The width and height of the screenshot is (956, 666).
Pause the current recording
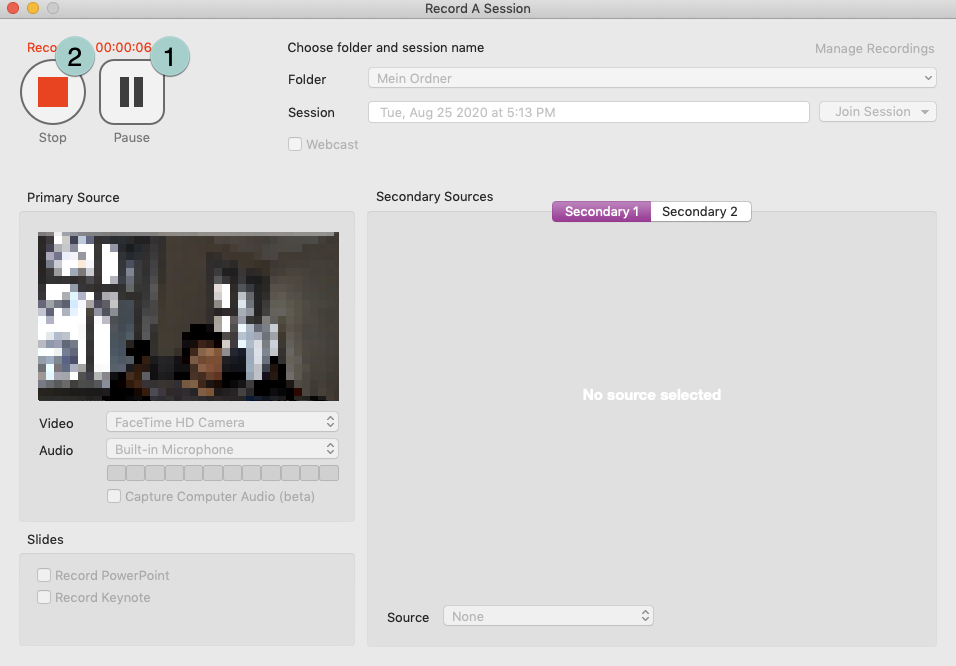click(132, 92)
